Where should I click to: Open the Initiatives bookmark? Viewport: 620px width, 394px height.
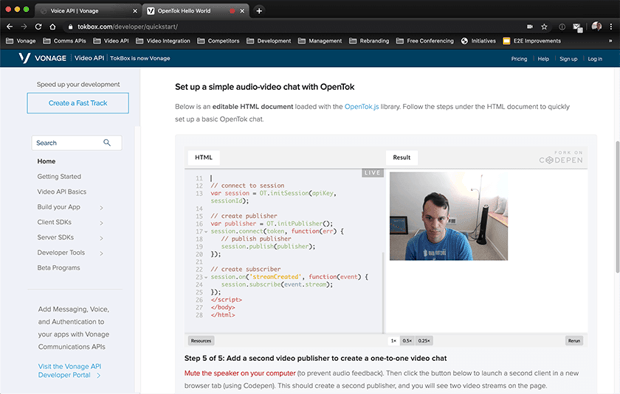click(478, 41)
